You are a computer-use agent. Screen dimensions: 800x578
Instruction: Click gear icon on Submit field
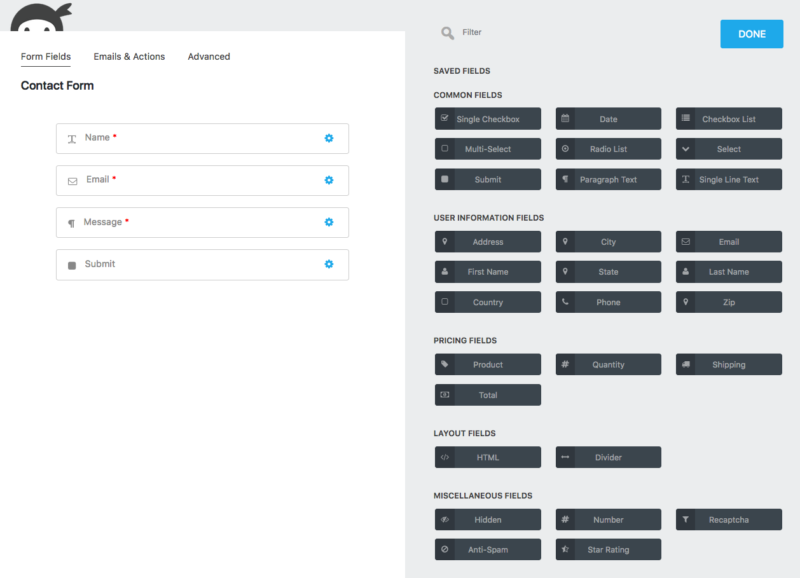click(328, 264)
